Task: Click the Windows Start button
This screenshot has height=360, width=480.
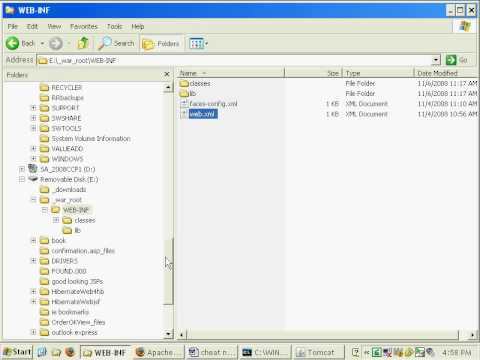Action: tap(17, 352)
